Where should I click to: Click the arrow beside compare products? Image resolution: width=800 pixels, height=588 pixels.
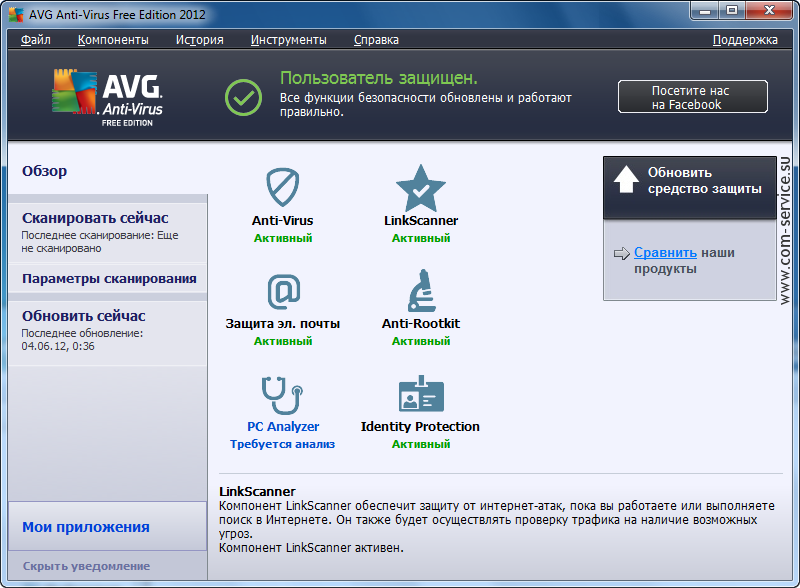(x=621, y=253)
